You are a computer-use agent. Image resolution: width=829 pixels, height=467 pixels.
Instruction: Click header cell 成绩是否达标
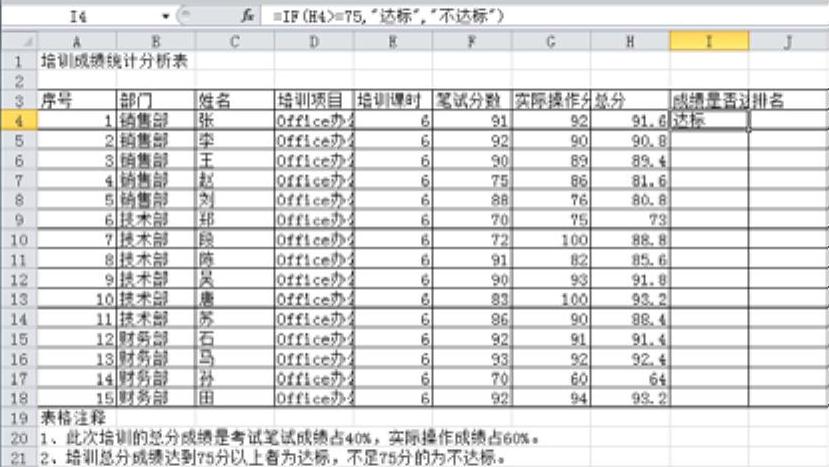[709, 100]
